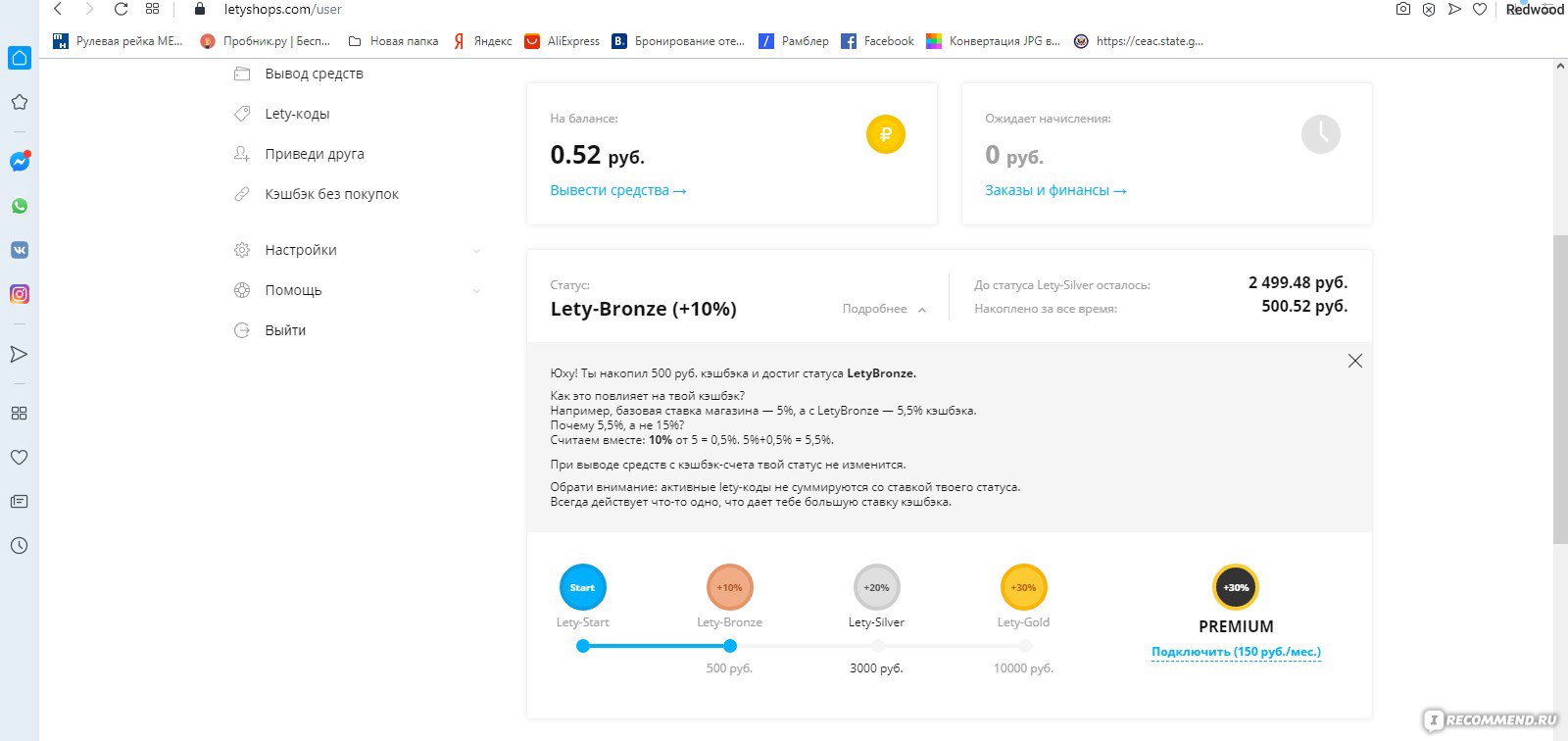Click the address bar lock icon
Image resolution: width=1568 pixels, height=741 pixels.
pyautogui.click(x=200, y=9)
